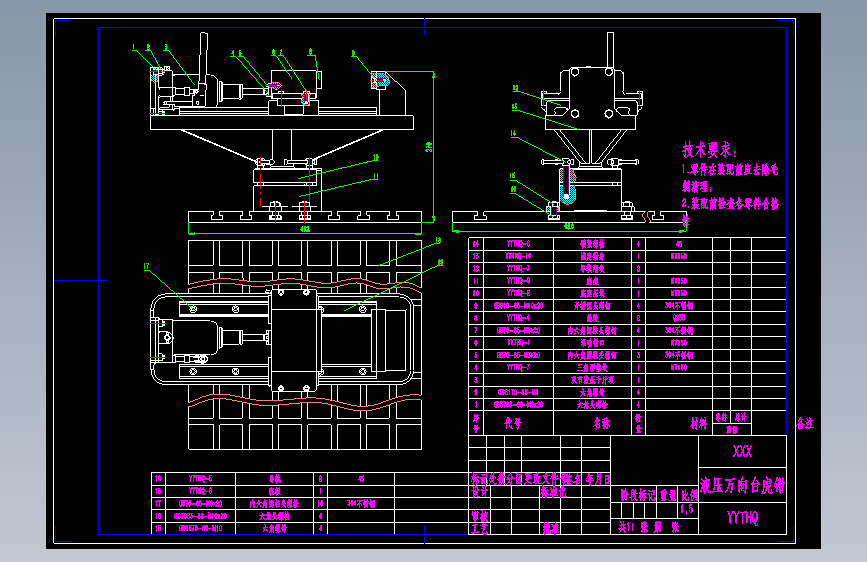
Task: Click the 1,5 scale value cell
Action: click(x=687, y=509)
